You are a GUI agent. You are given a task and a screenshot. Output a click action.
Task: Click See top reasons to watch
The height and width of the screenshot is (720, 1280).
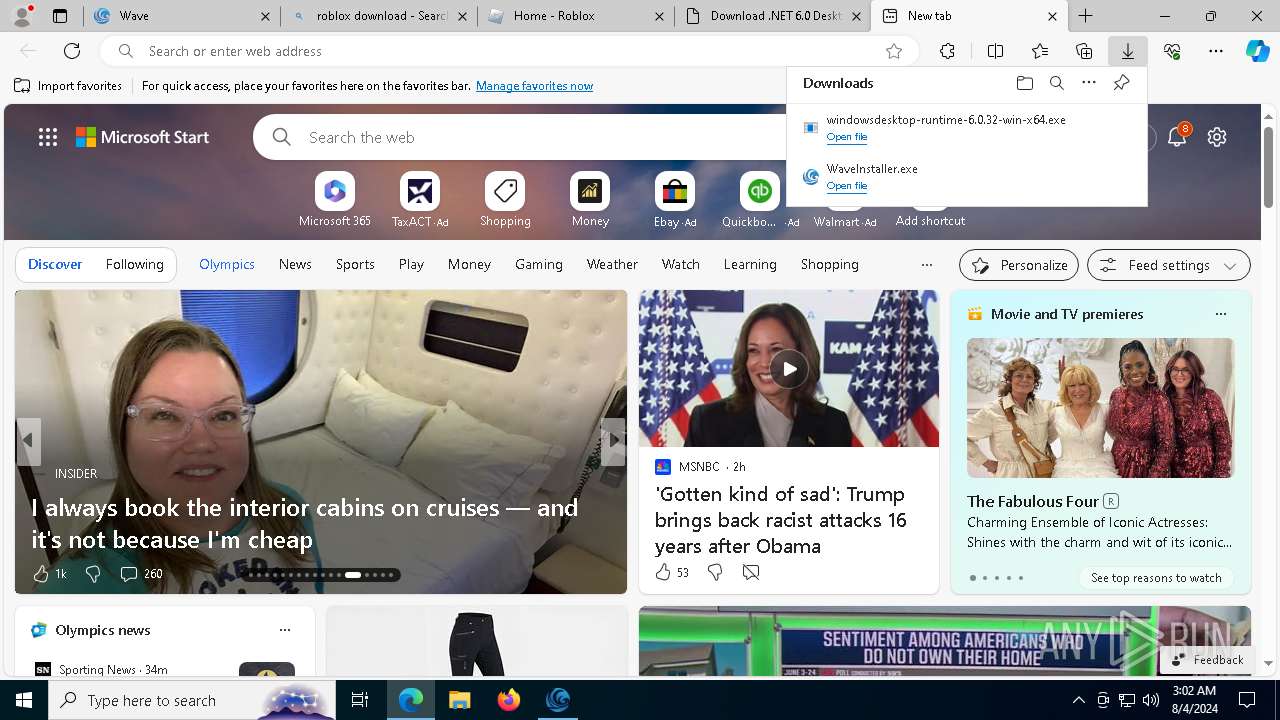coord(1156,578)
